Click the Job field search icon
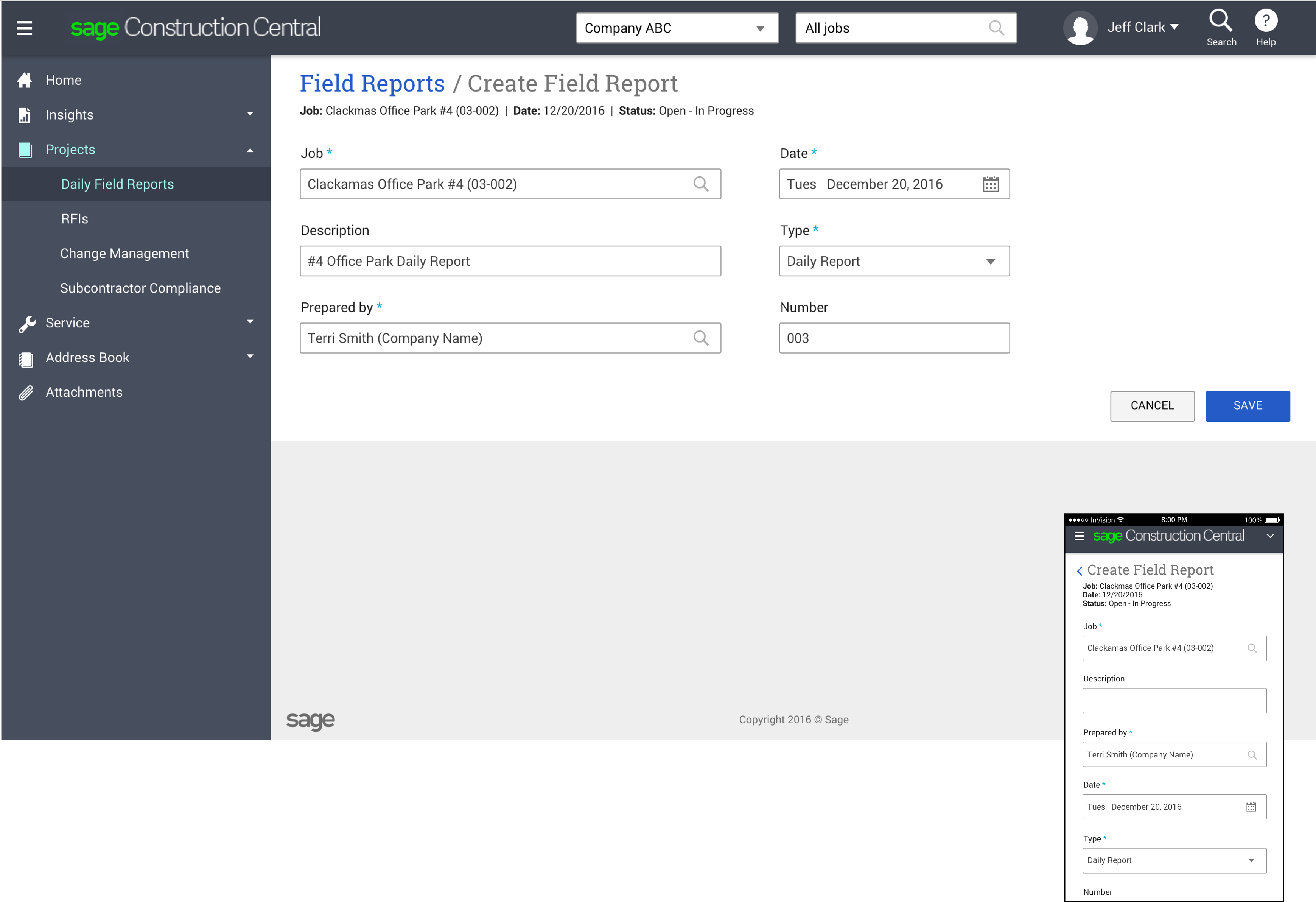The height and width of the screenshot is (902, 1316). (x=700, y=184)
